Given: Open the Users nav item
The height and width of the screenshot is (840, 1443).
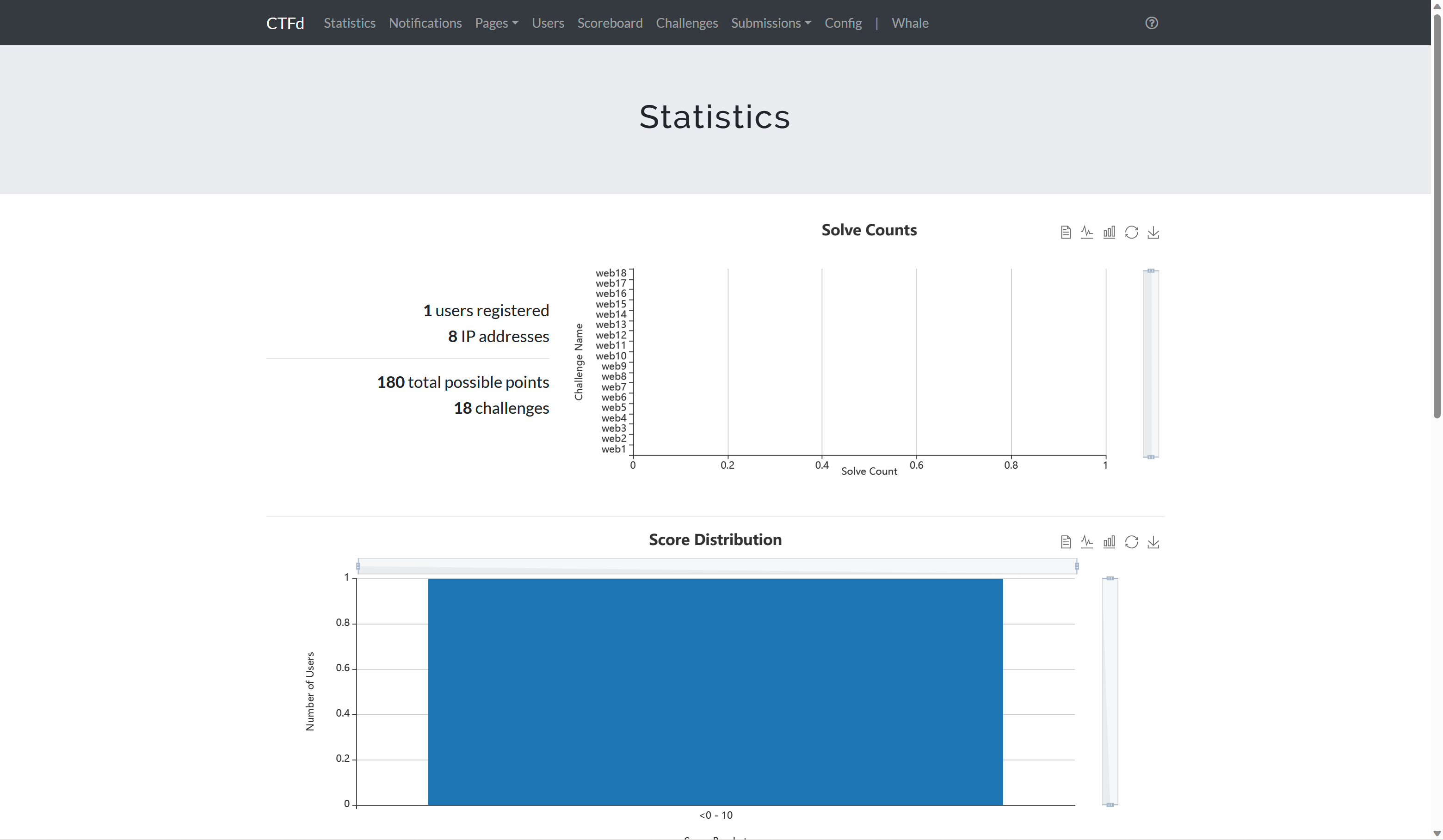Looking at the screenshot, I should pos(548,23).
